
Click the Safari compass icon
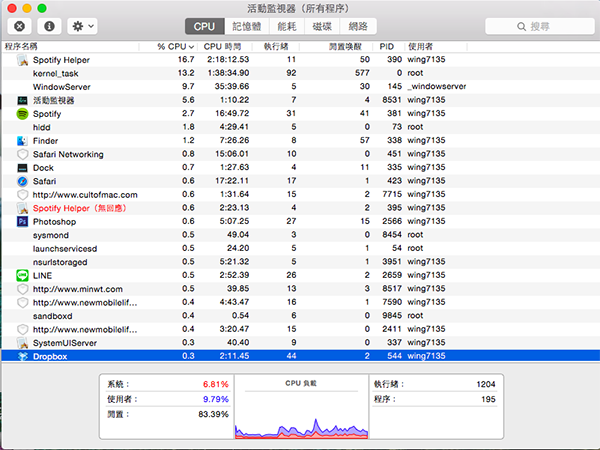(x=23, y=181)
